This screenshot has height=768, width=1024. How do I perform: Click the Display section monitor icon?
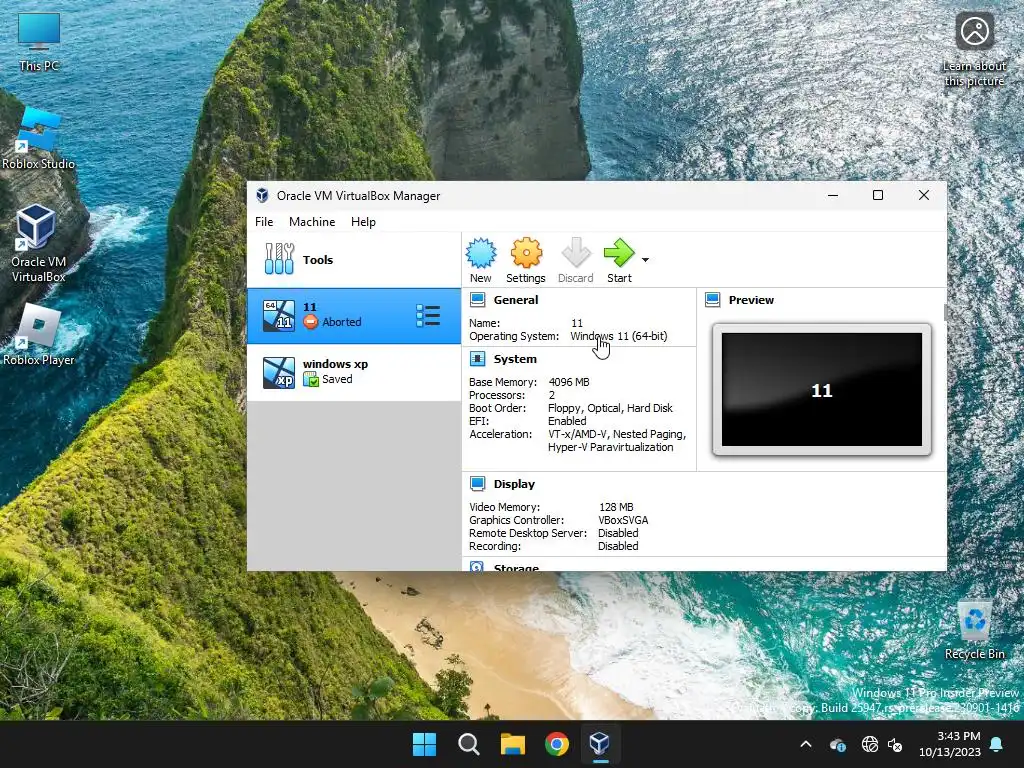(478, 484)
